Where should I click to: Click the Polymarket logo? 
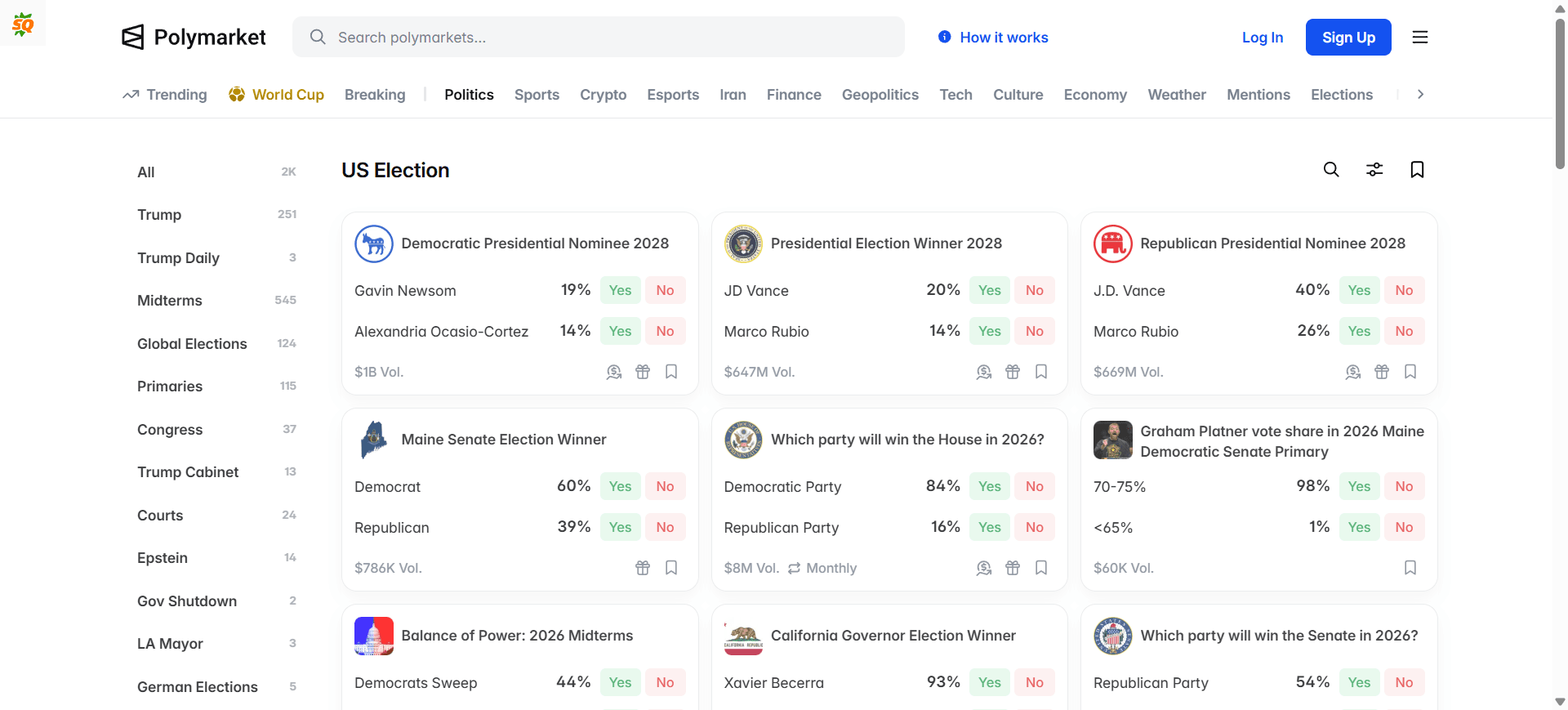[x=194, y=37]
